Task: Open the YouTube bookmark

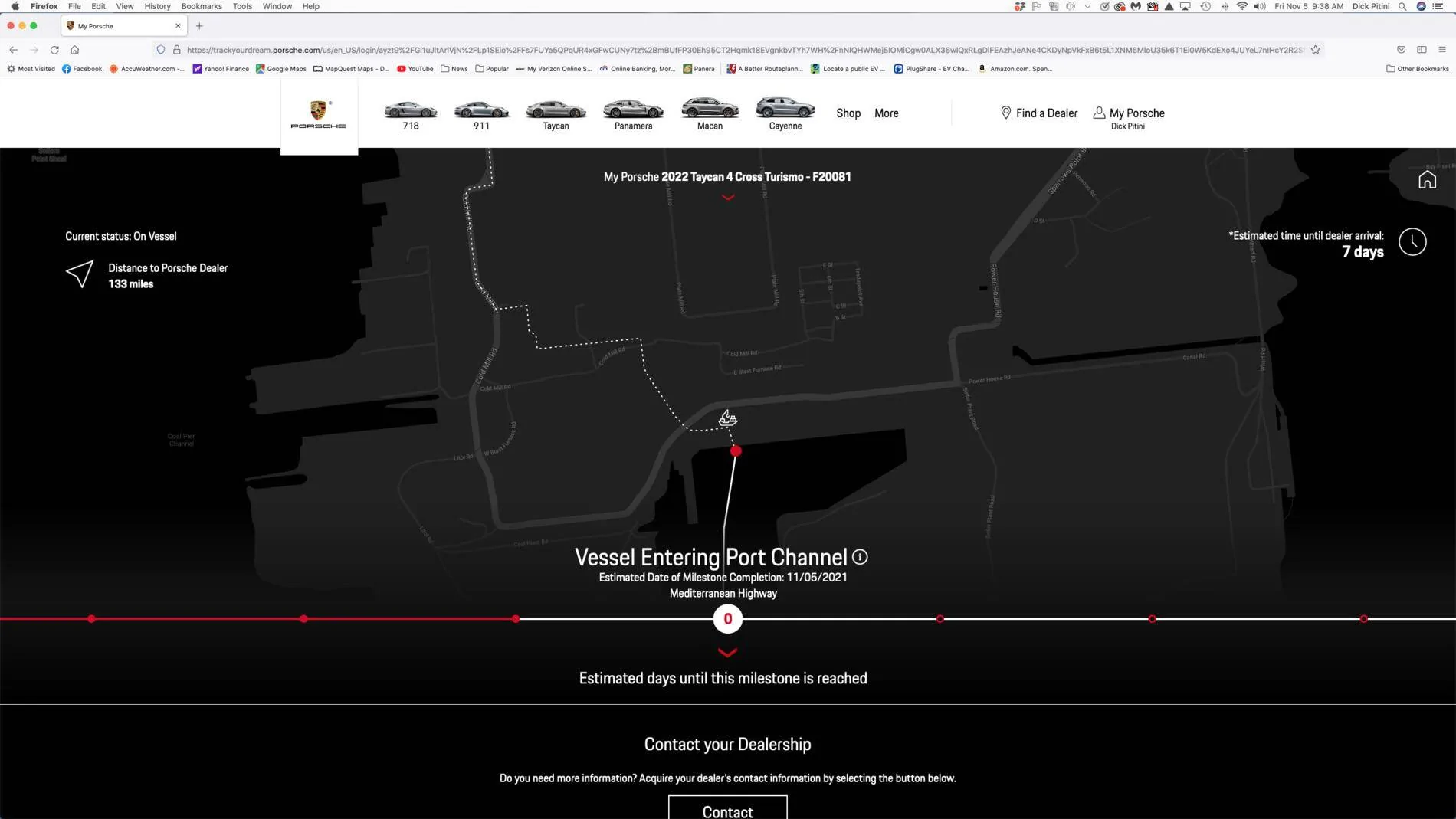Action: [x=415, y=69]
